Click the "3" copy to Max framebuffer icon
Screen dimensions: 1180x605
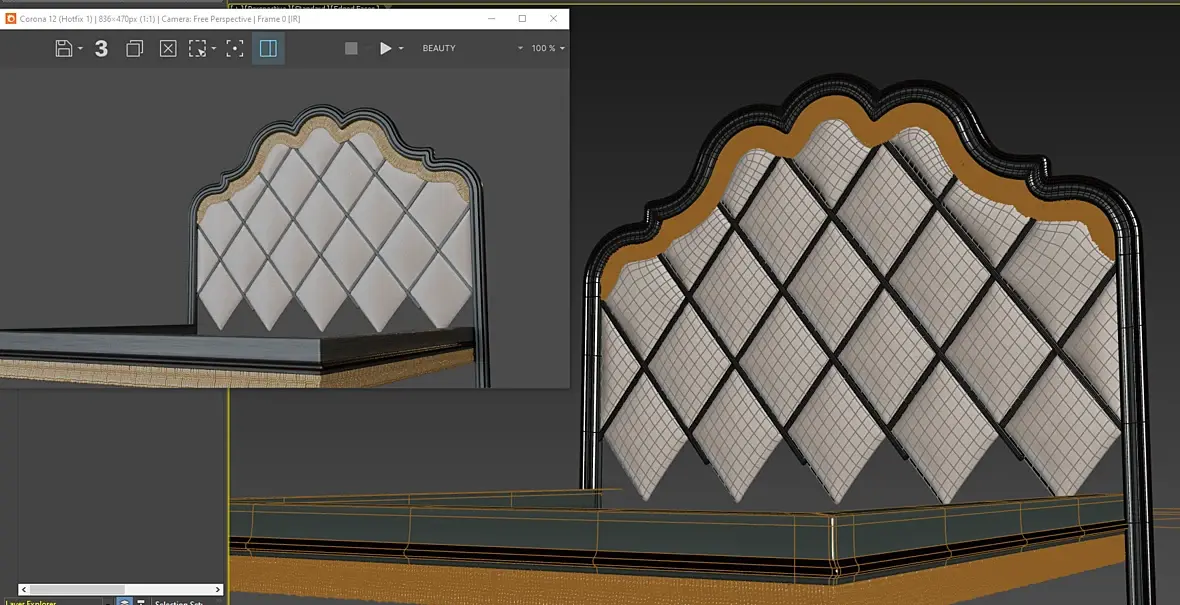pos(101,48)
